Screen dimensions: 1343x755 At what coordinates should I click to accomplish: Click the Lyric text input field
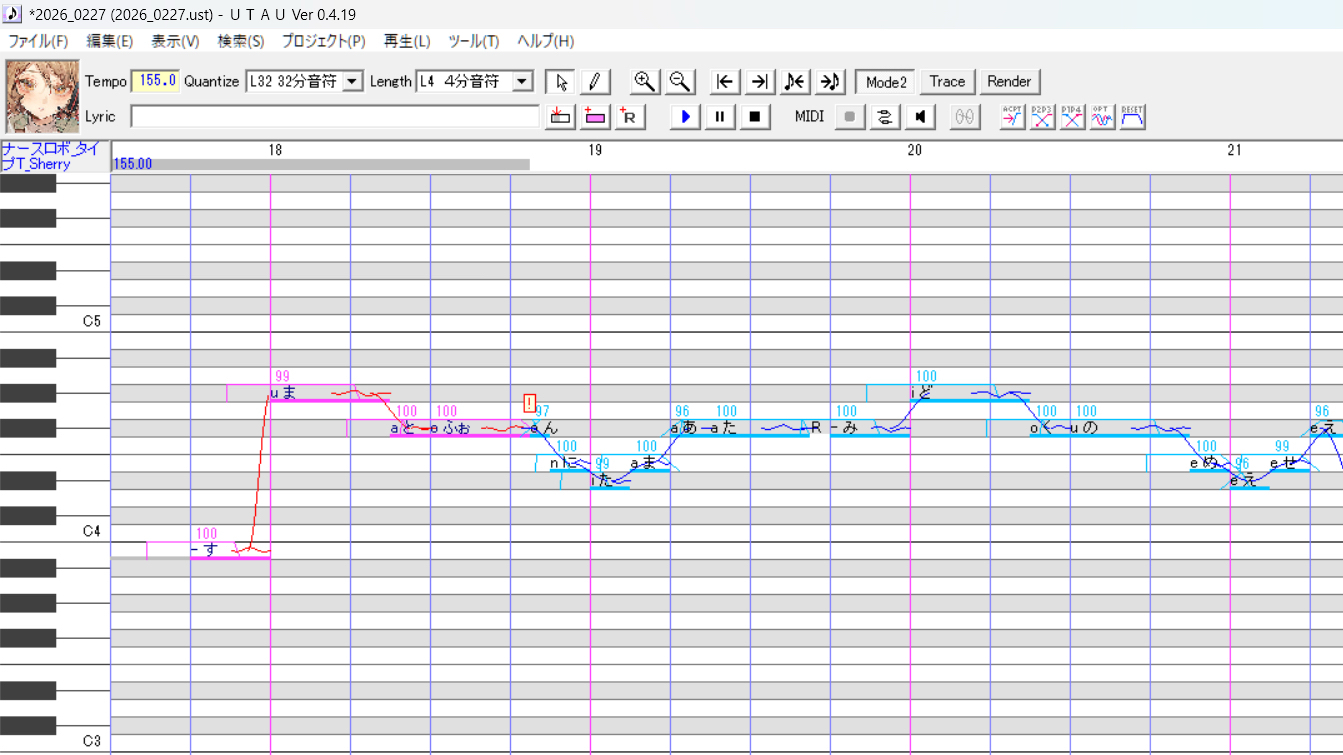click(x=335, y=117)
